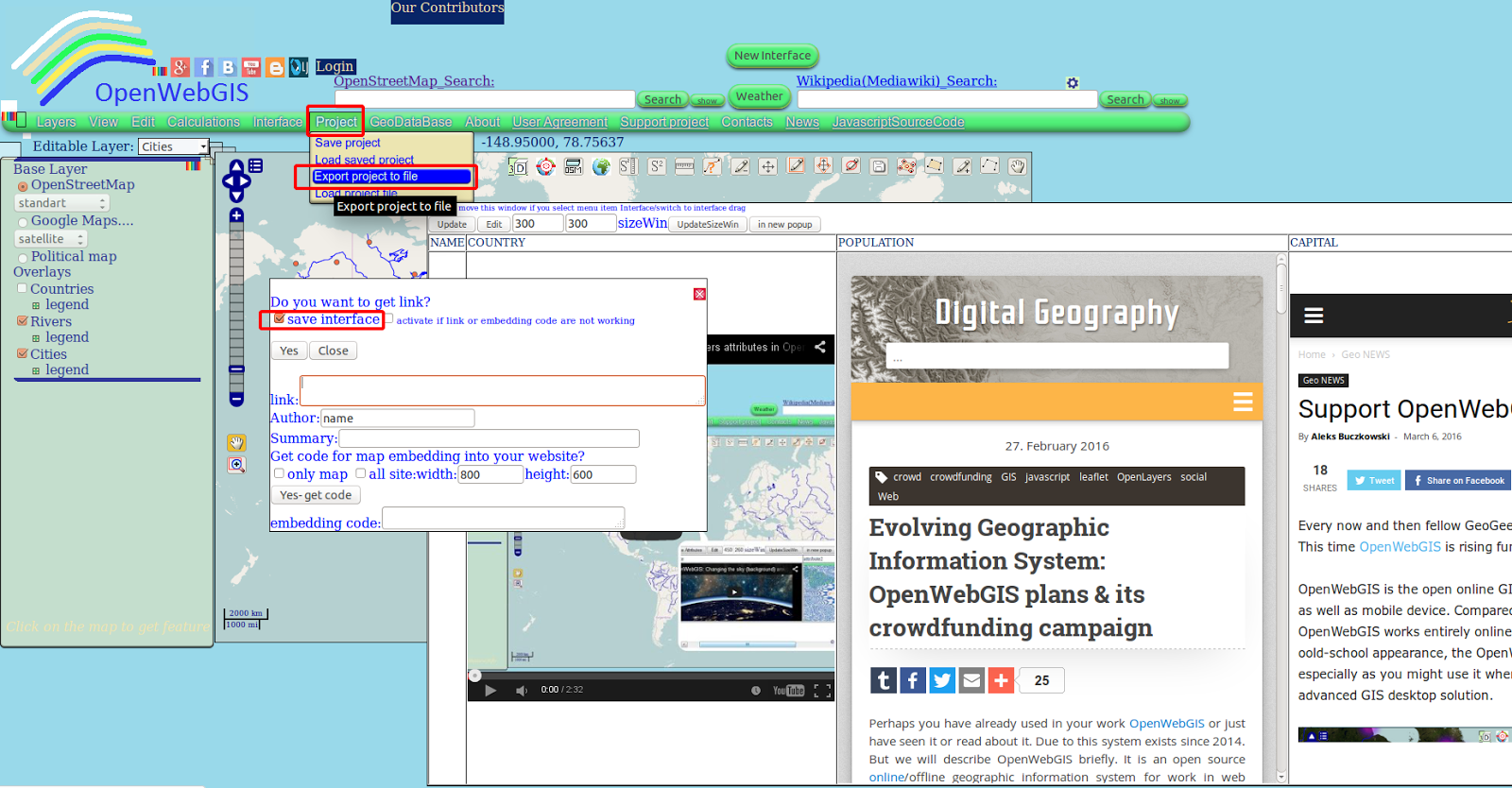Image resolution: width=1512 pixels, height=788 pixels.
Task: Click the Author name input field
Action: click(x=397, y=419)
